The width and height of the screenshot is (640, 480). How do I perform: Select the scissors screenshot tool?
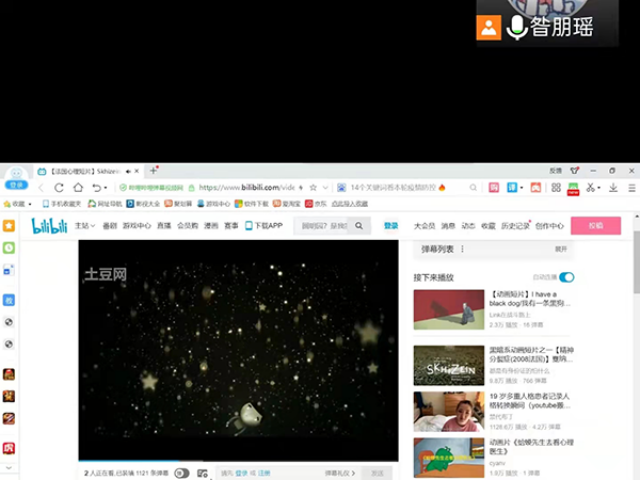click(590, 187)
